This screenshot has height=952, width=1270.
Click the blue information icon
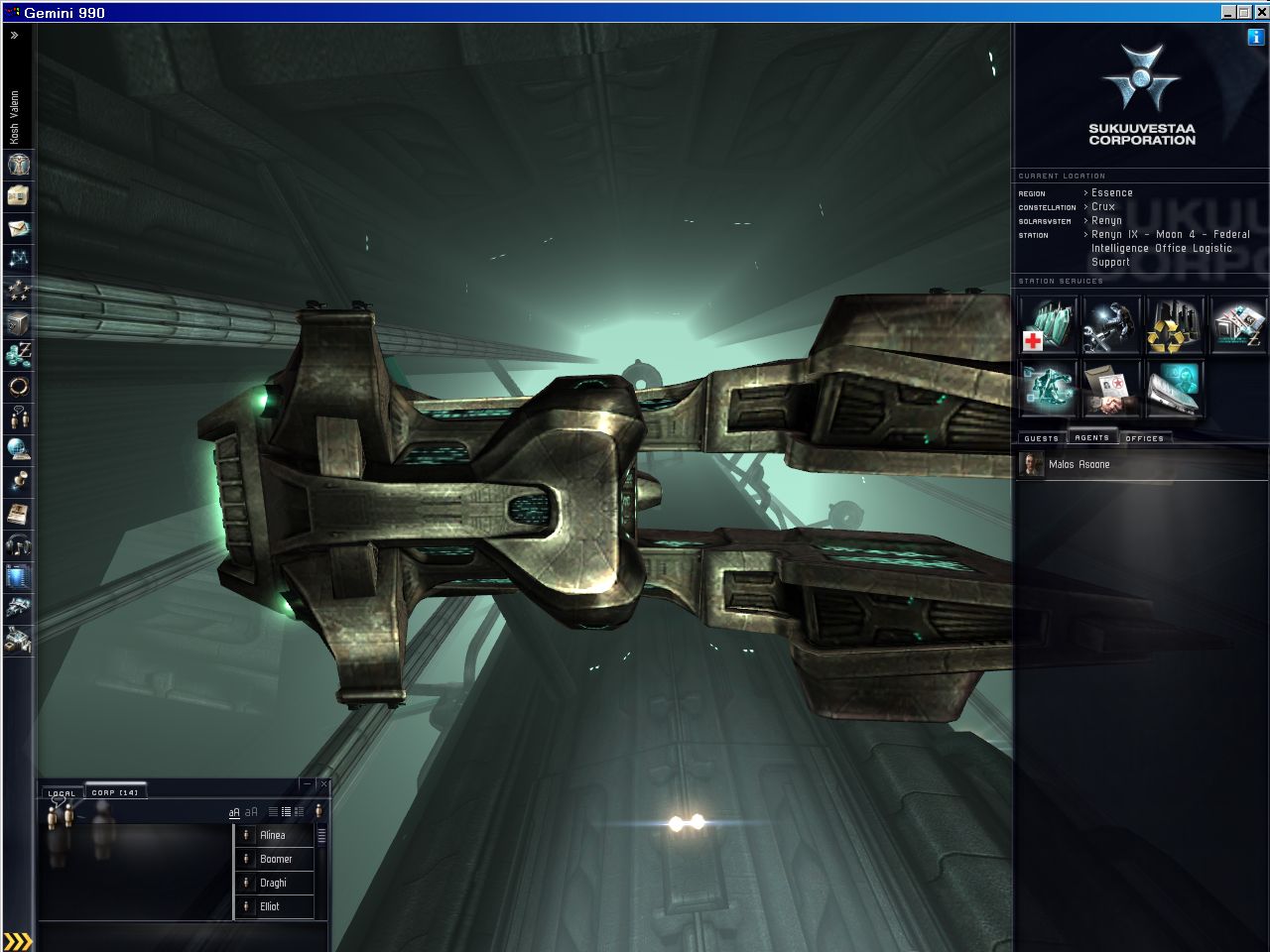pos(1256,37)
